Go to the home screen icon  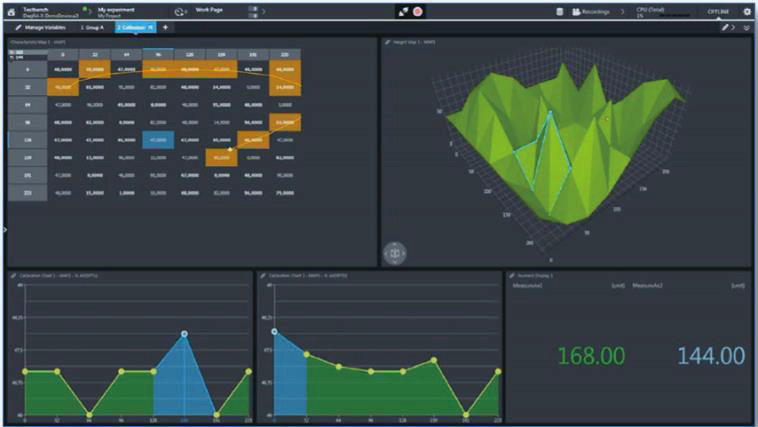pos(11,12)
